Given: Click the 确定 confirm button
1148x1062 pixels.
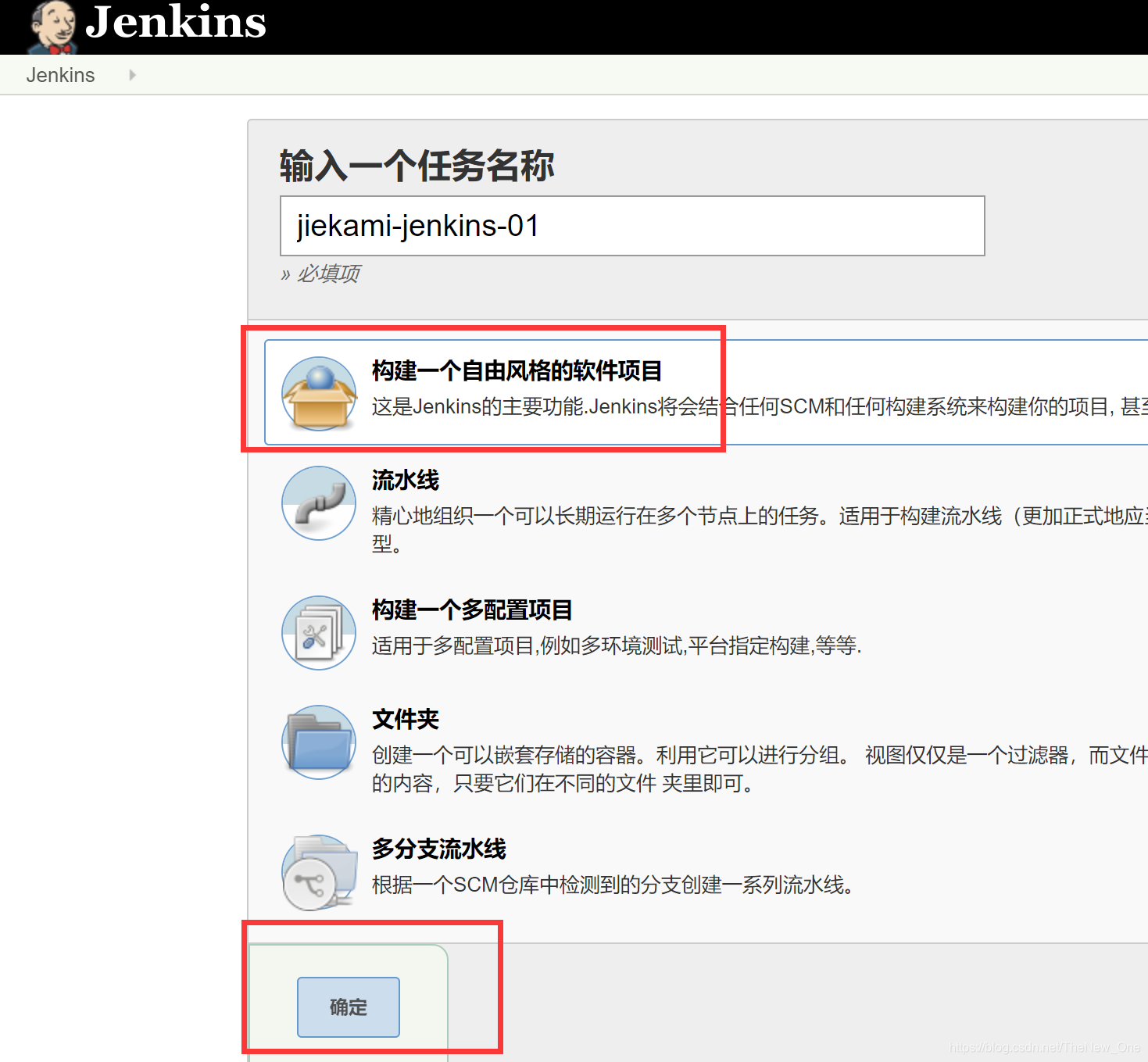Looking at the screenshot, I should [x=349, y=1007].
